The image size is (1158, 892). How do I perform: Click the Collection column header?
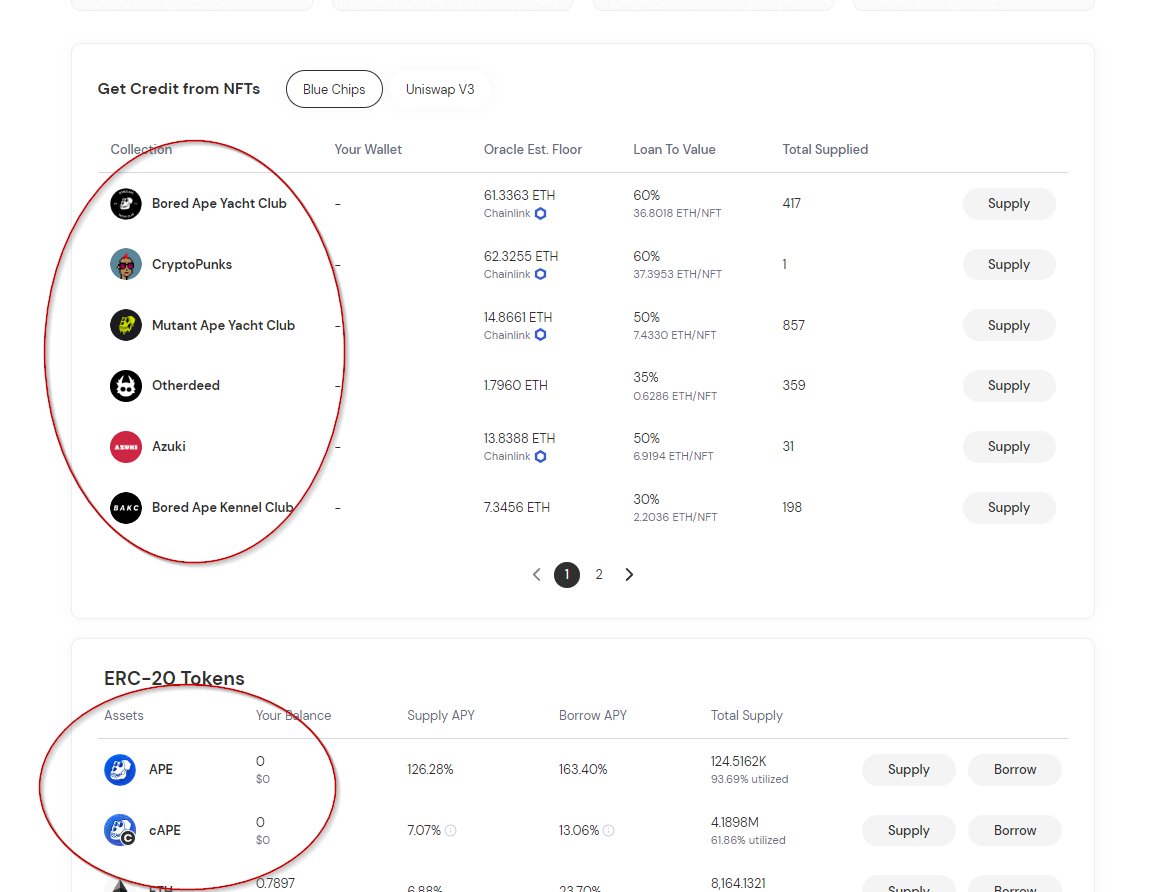pos(141,149)
